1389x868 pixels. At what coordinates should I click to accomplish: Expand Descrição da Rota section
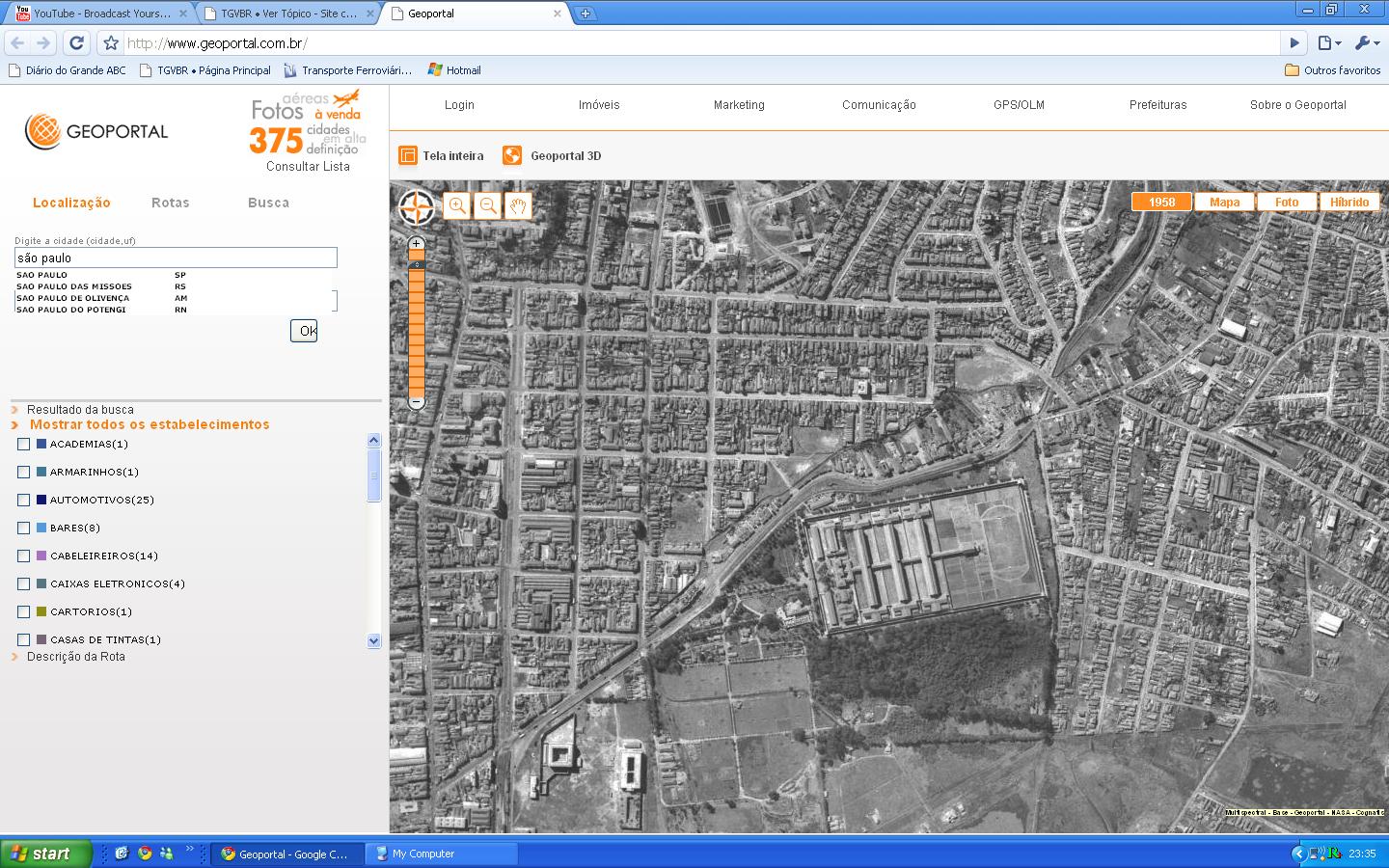[x=75, y=657]
